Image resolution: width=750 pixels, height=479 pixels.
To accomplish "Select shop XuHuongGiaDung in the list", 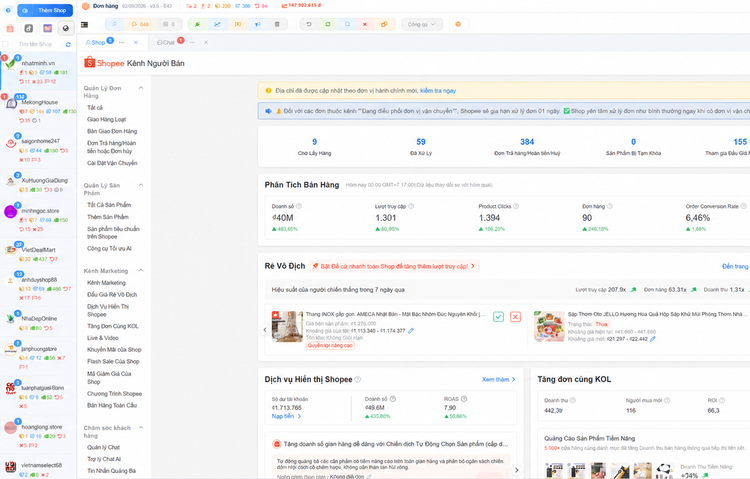I will 38,185.
